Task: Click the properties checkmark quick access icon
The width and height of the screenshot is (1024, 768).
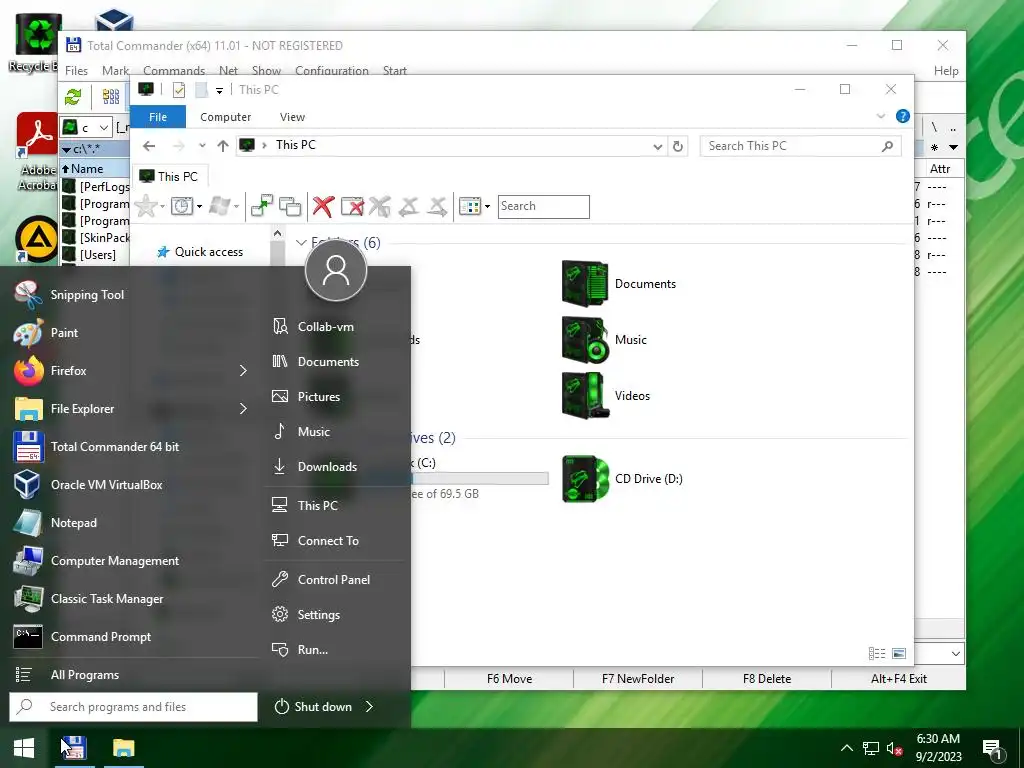Action: click(x=179, y=90)
